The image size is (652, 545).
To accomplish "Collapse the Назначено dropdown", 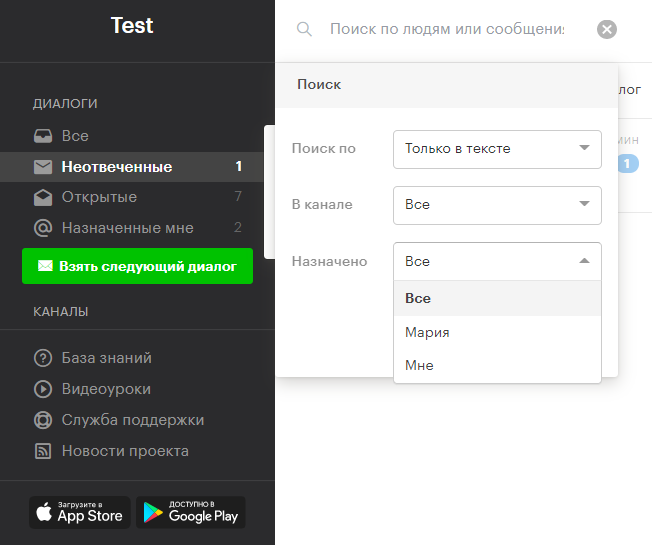I will pos(497,261).
